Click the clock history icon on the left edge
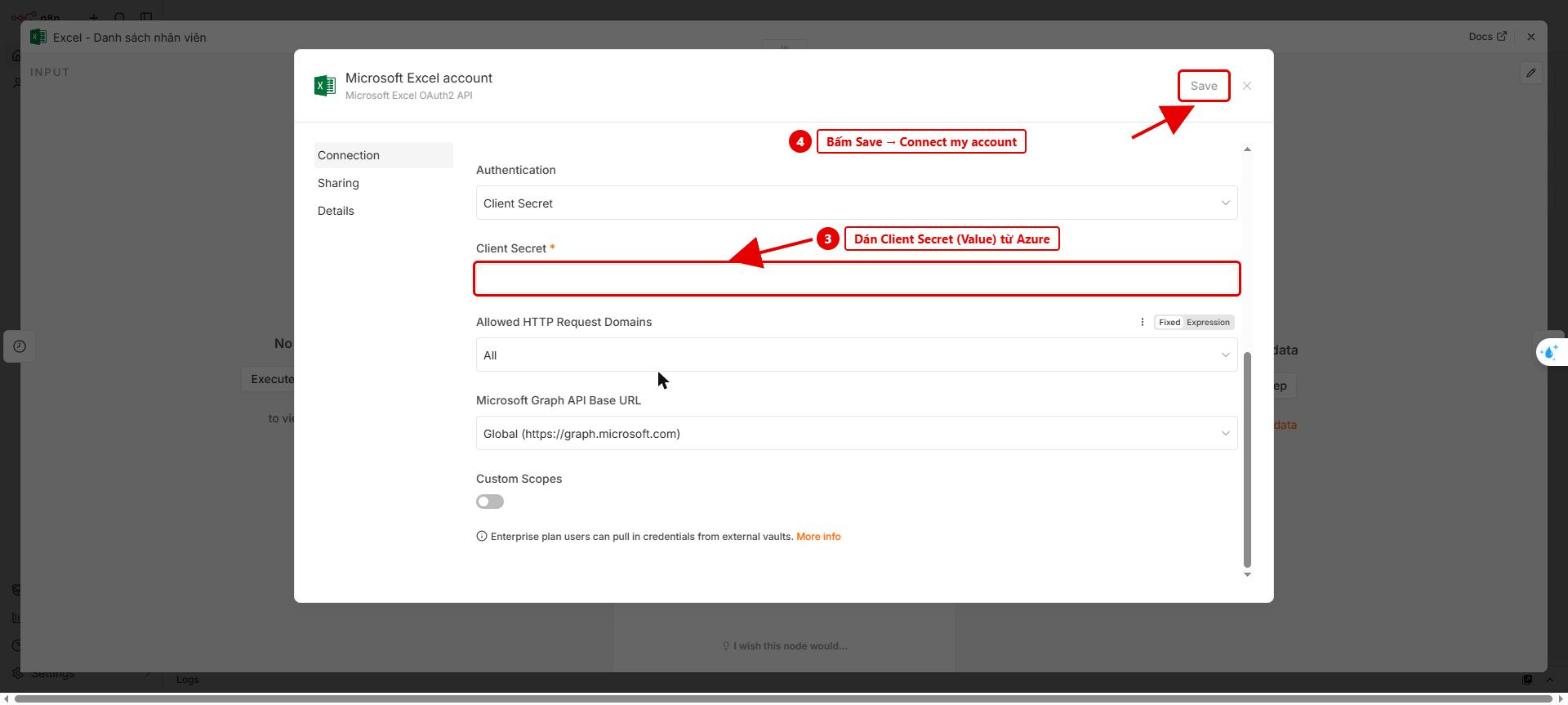The width and height of the screenshot is (1568, 705). coord(19,346)
